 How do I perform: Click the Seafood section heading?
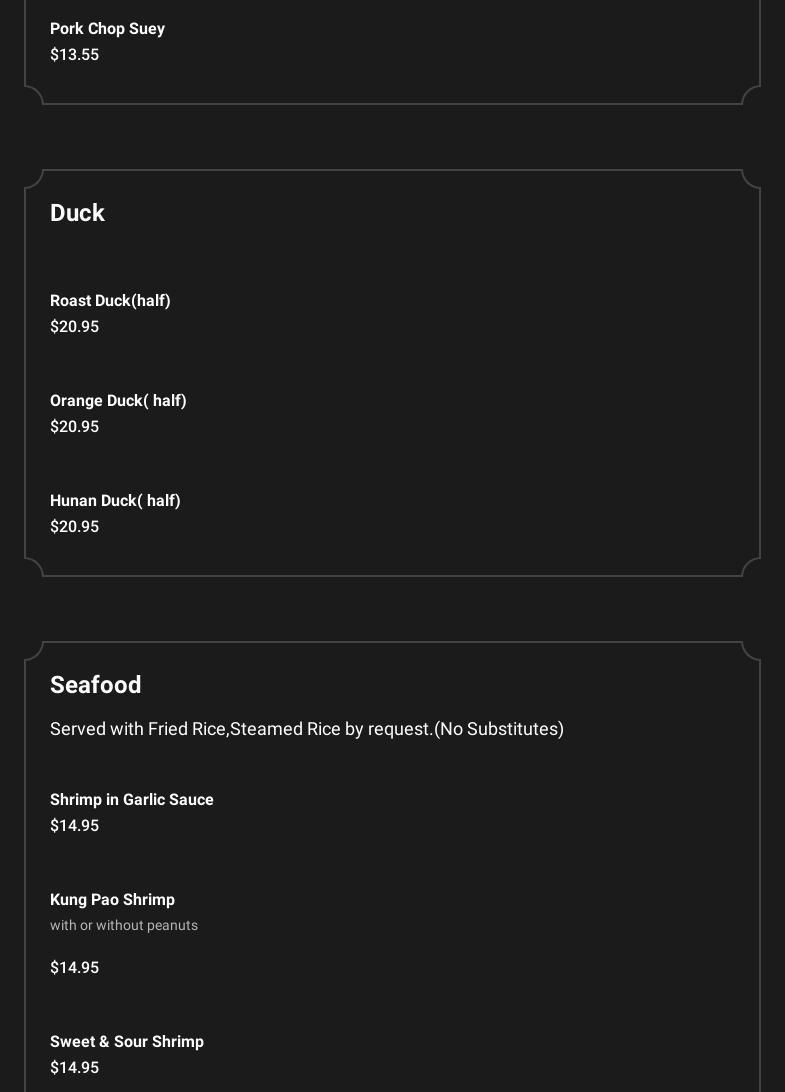(95, 685)
